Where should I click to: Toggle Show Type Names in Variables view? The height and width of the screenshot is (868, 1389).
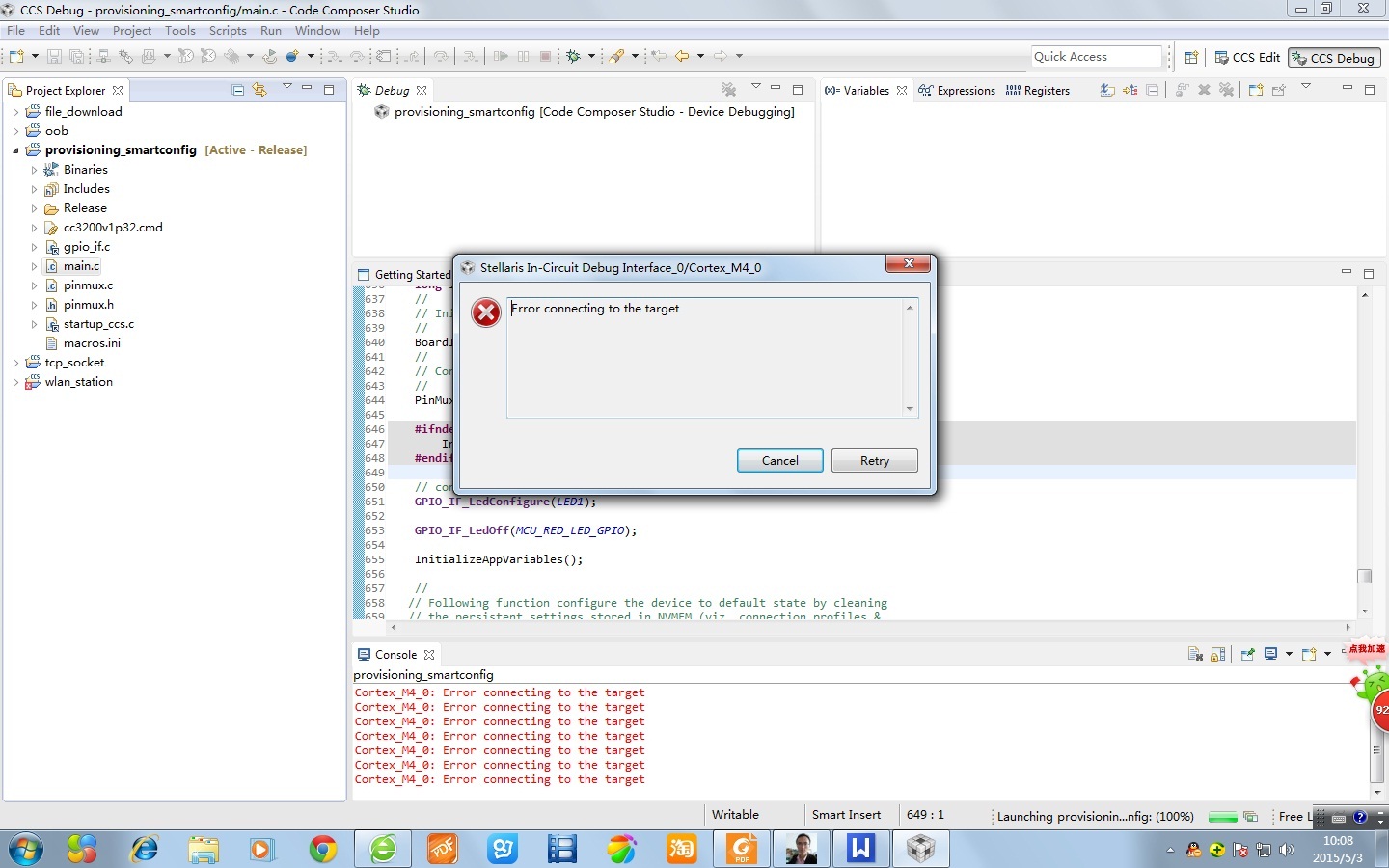tap(1107, 90)
